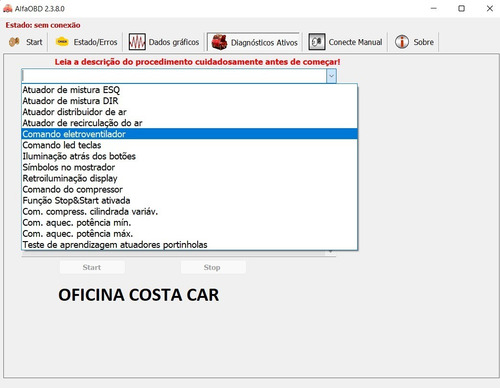Click the Stop button

pyautogui.click(x=213, y=267)
